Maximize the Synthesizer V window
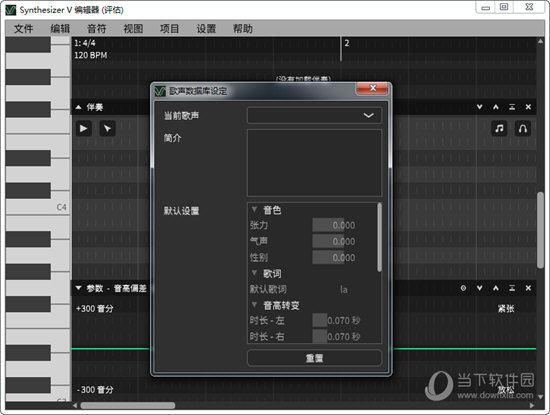Image resolution: width=550 pixels, height=415 pixels. coord(504,7)
